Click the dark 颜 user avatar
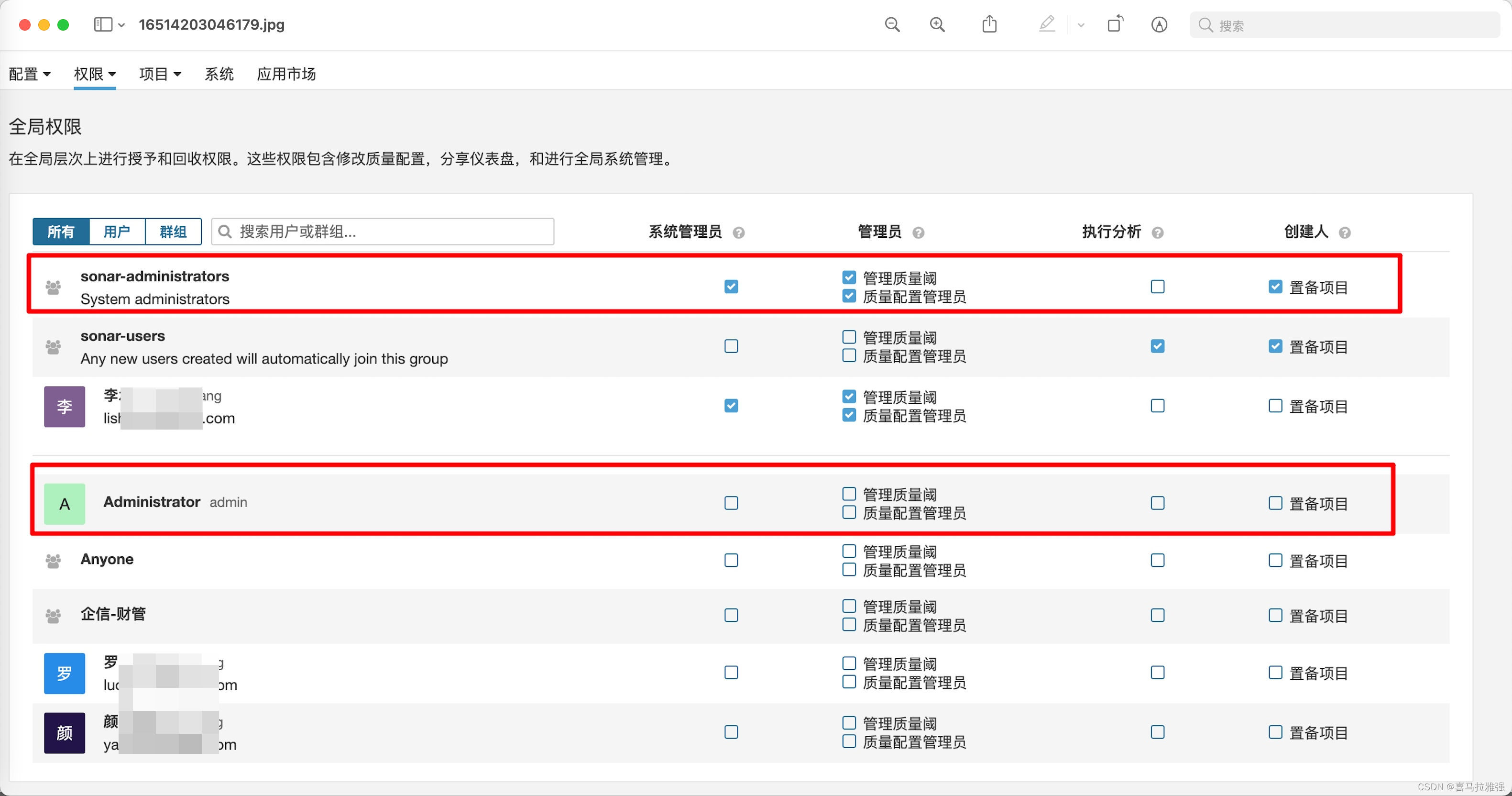Image resolution: width=1512 pixels, height=796 pixels. pyautogui.click(x=65, y=732)
